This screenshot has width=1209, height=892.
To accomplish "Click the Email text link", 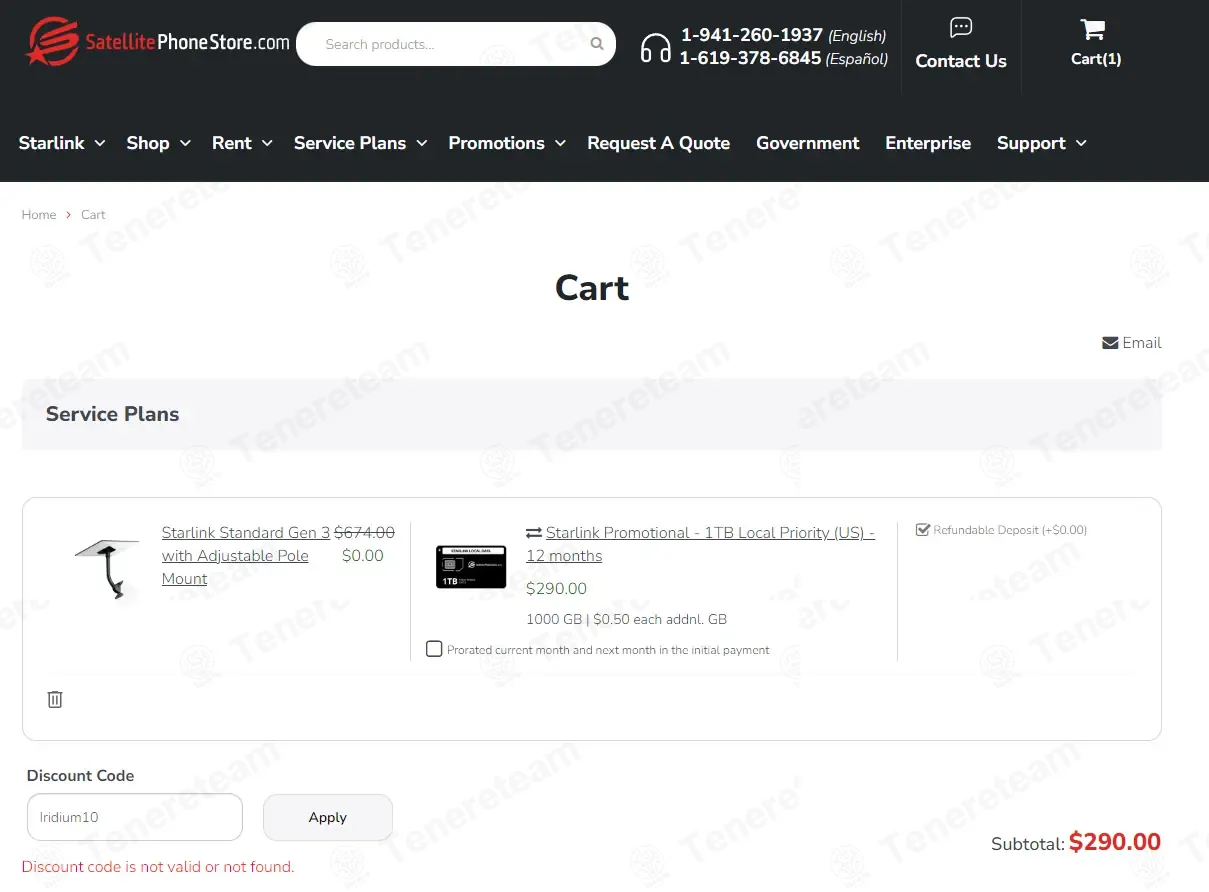I will [x=1142, y=343].
